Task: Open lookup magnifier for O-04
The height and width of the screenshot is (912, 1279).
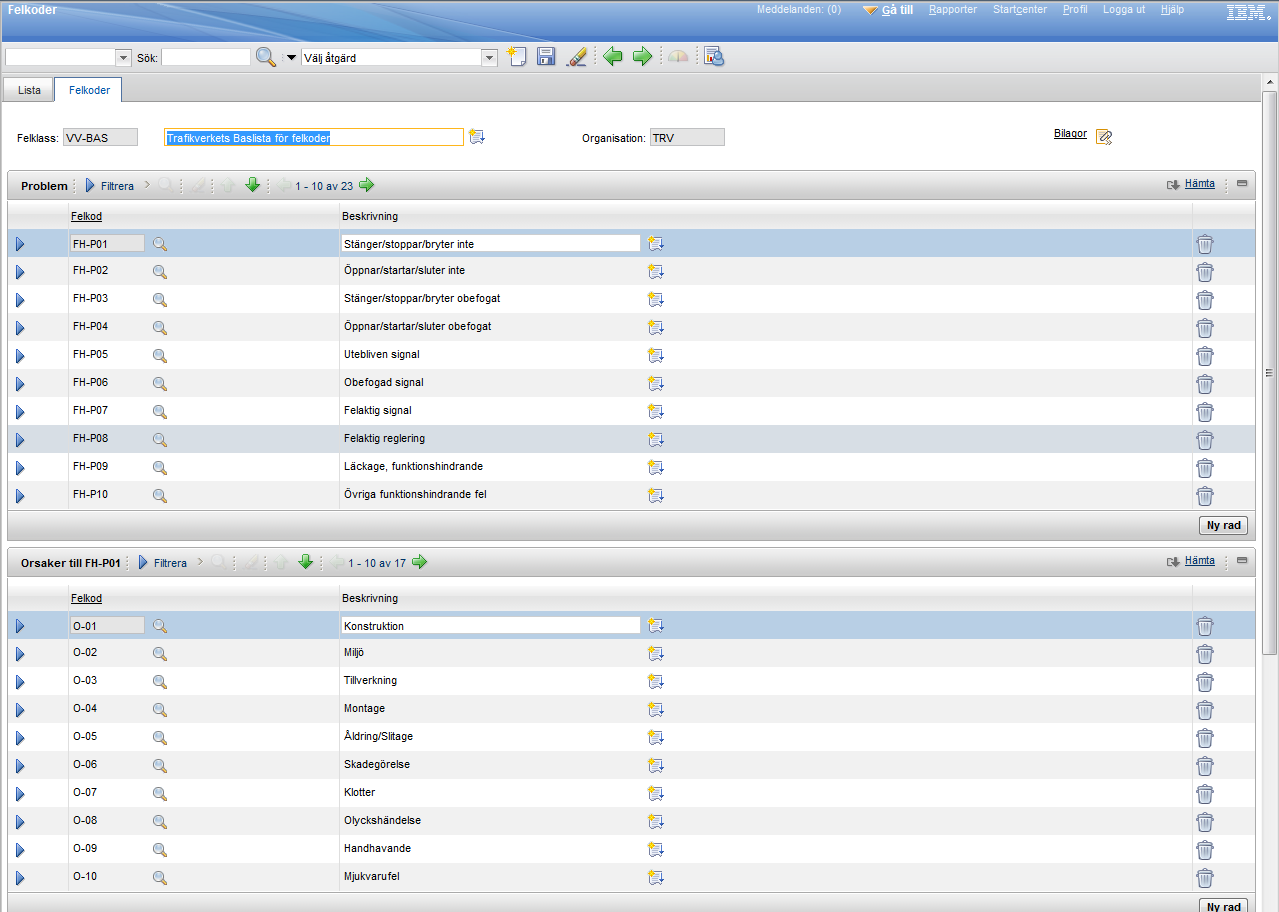Action: [x=159, y=709]
